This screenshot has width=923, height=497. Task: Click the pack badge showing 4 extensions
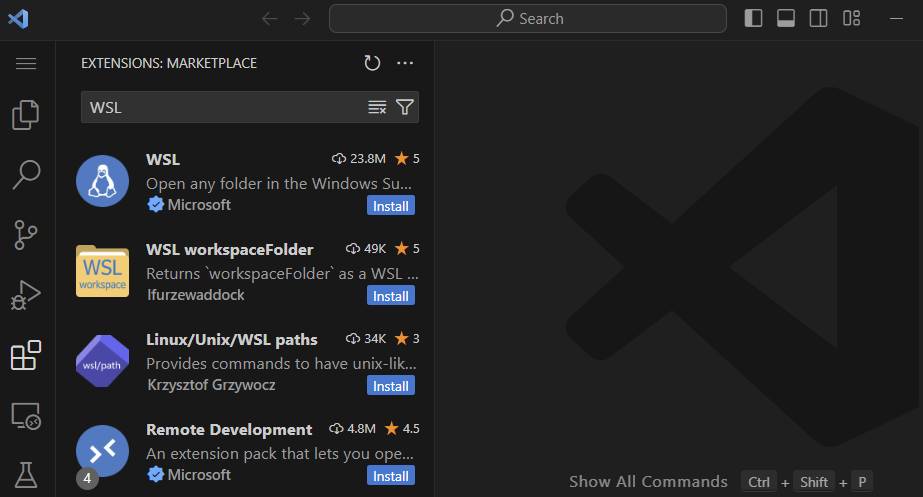coord(87,478)
